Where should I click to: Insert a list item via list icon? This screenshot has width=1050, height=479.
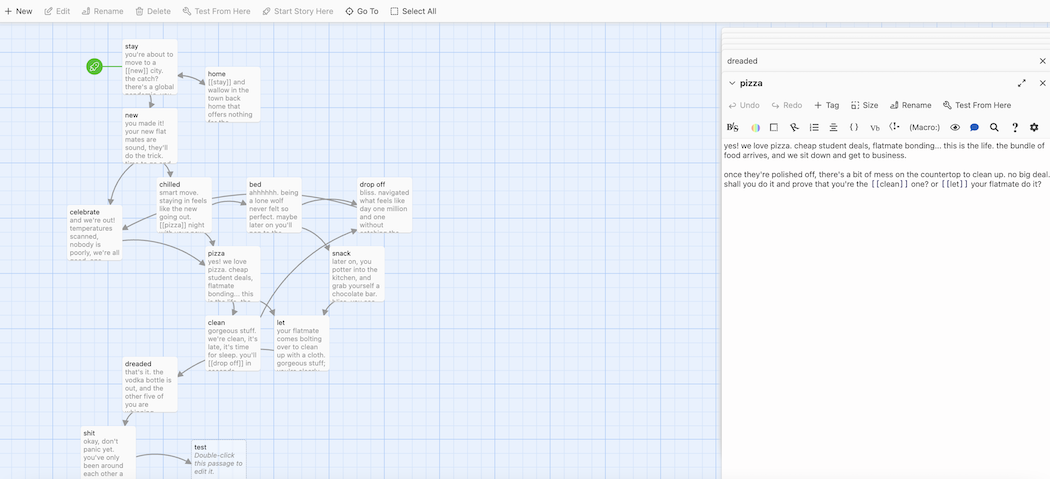(814, 127)
